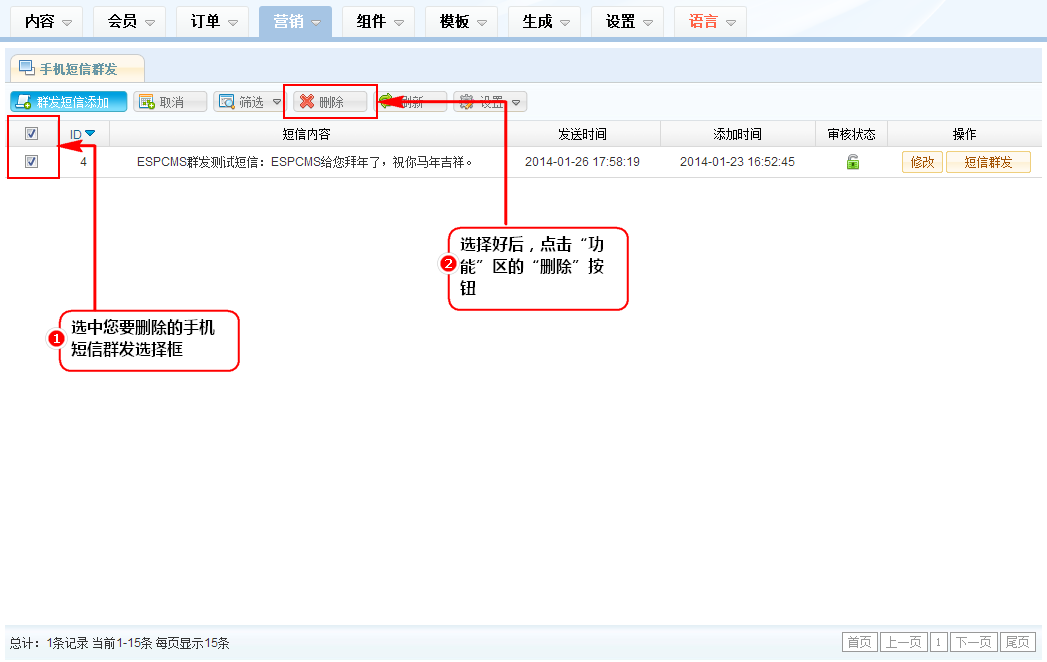Click the green 刷新 refresh icon

click(385, 101)
